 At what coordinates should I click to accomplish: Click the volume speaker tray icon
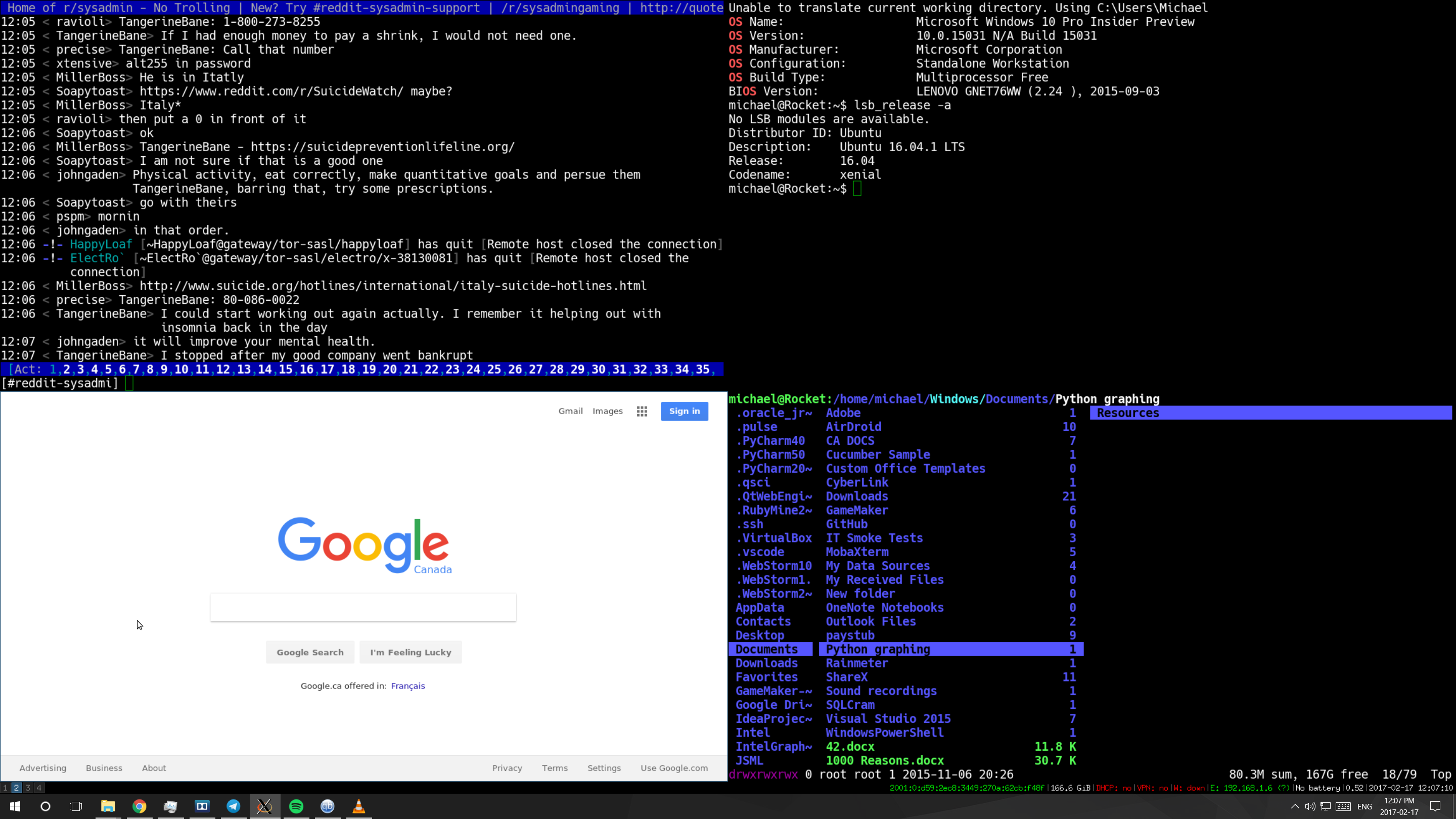pyautogui.click(x=1309, y=806)
